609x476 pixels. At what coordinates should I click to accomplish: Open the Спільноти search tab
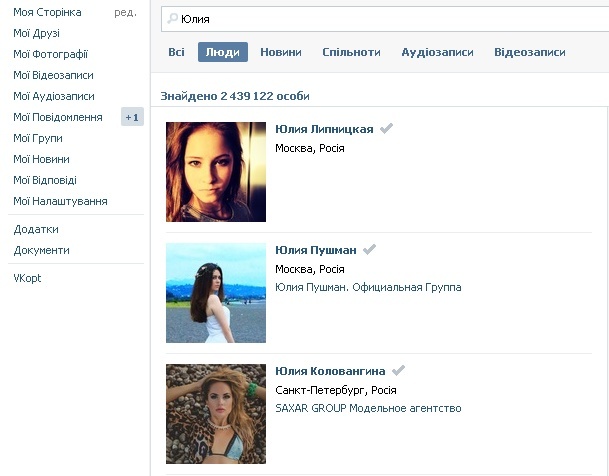(x=351, y=52)
